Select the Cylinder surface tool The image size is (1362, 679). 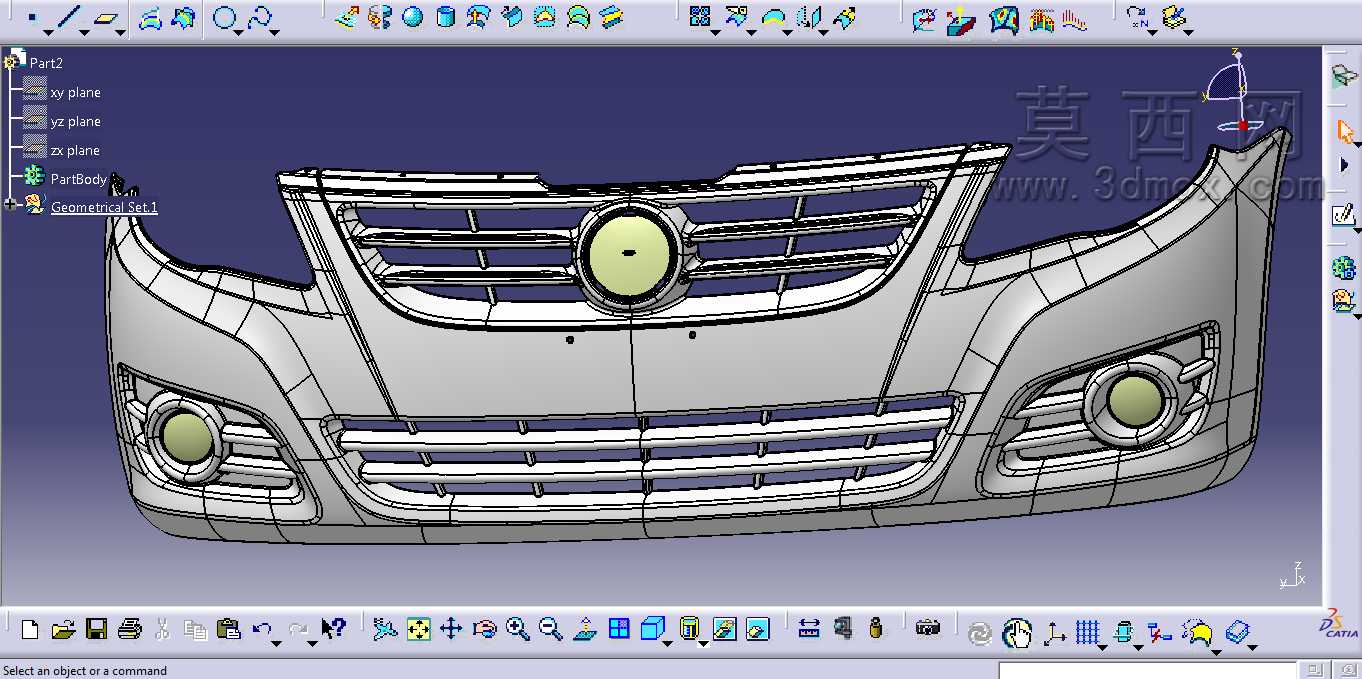point(446,18)
